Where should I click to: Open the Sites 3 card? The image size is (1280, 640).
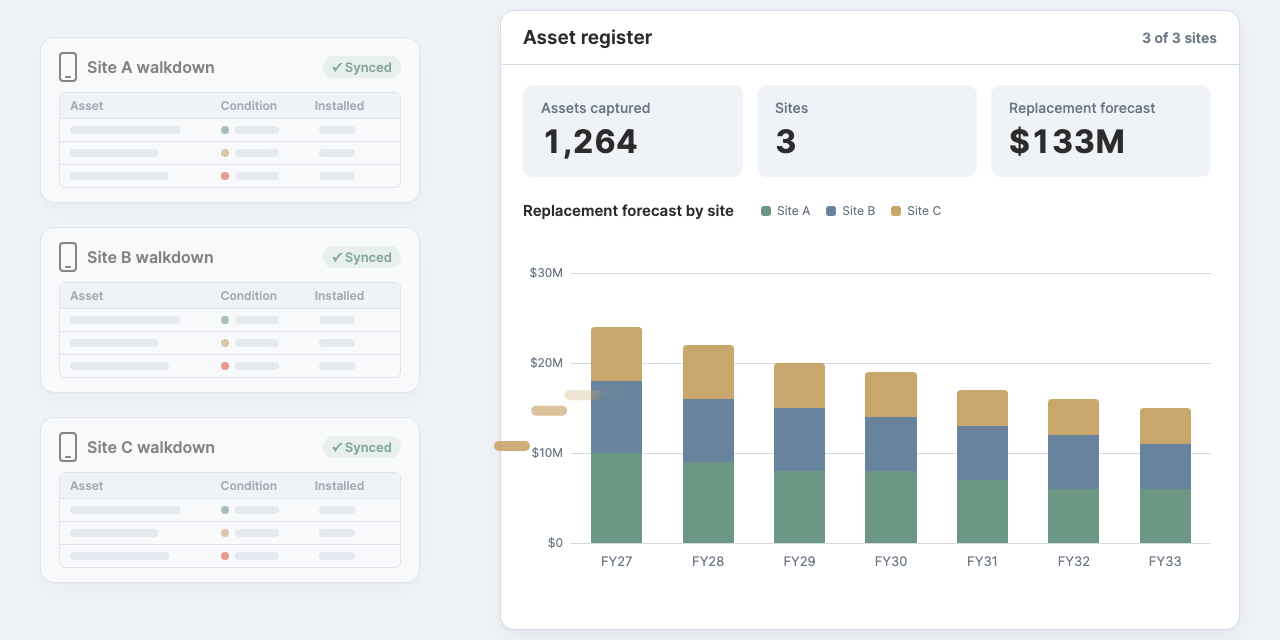click(x=867, y=131)
